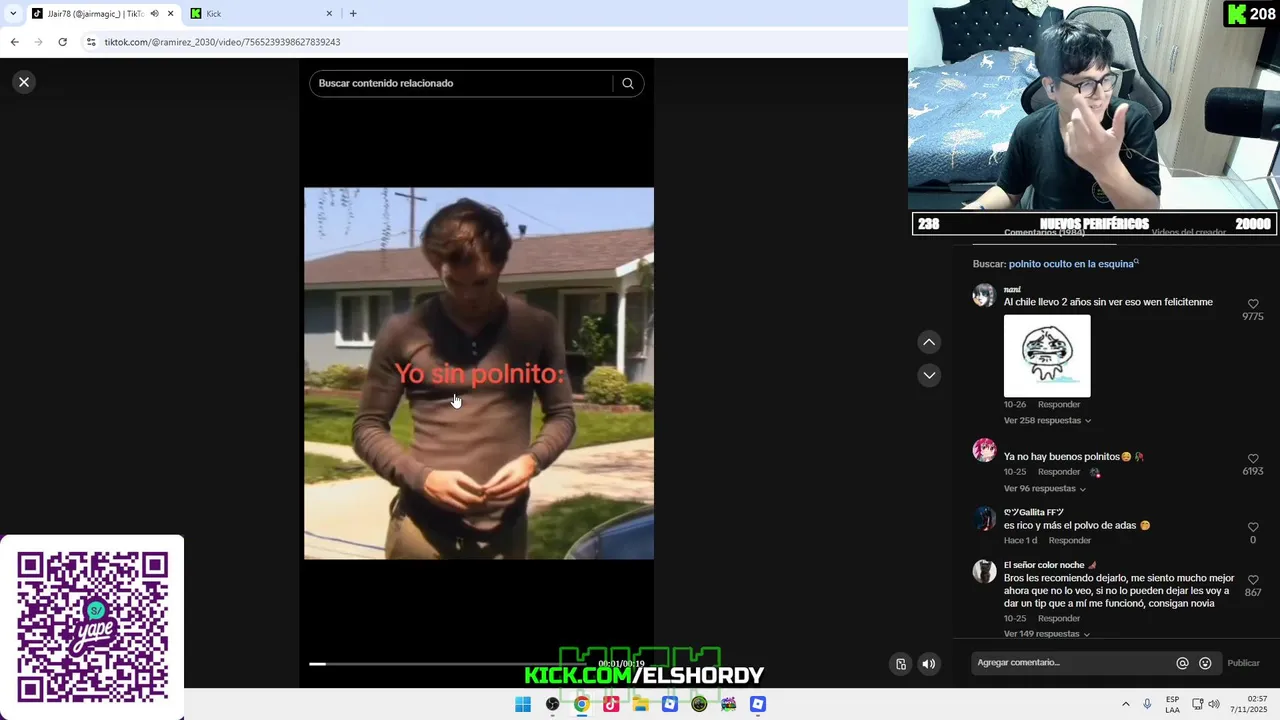The width and height of the screenshot is (1280, 720).
Task: Open Chrome from the taskbar
Action: pos(581,704)
